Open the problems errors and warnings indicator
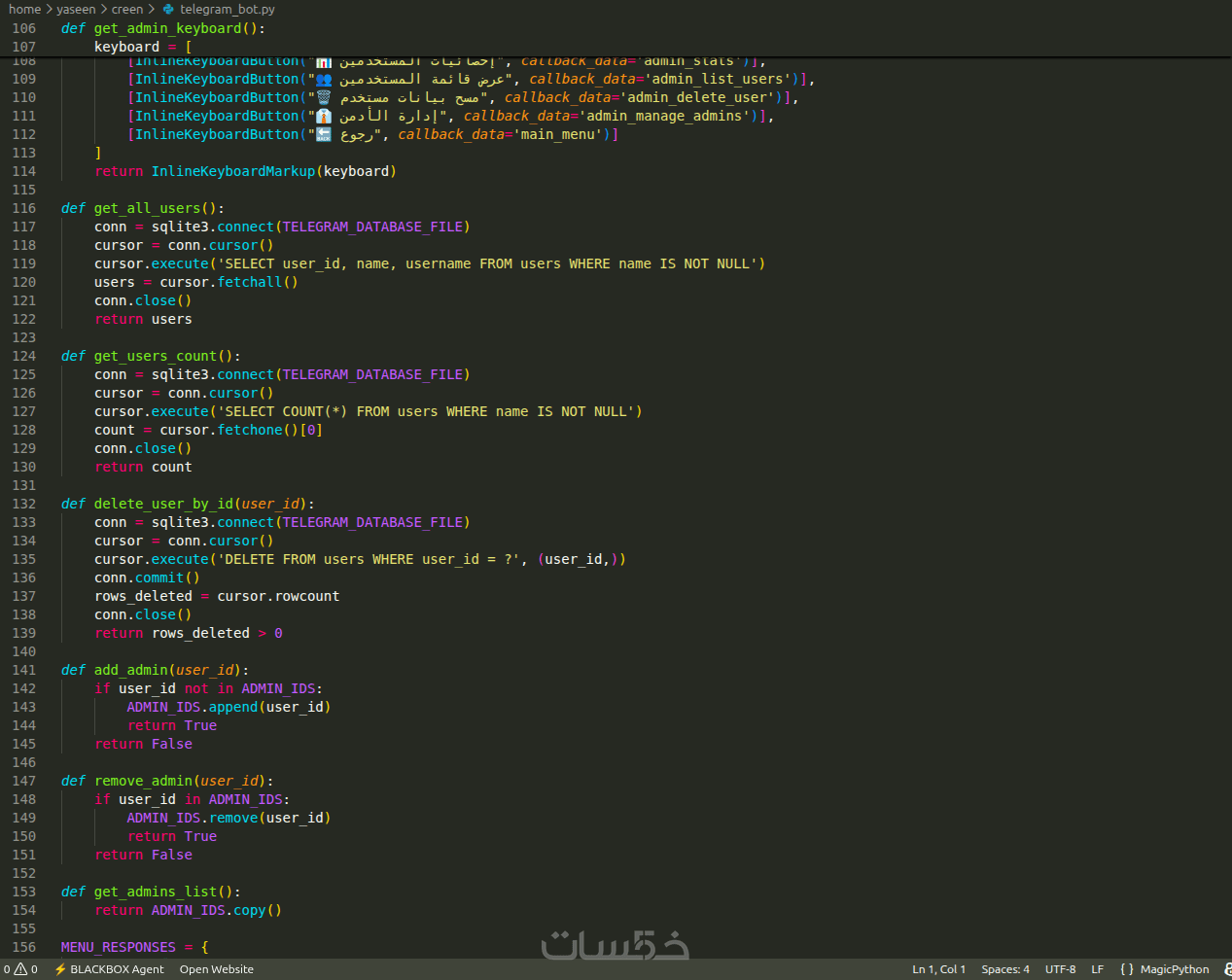The height and width of the screenshot is (980, 1232). click(x=20, y=969)
